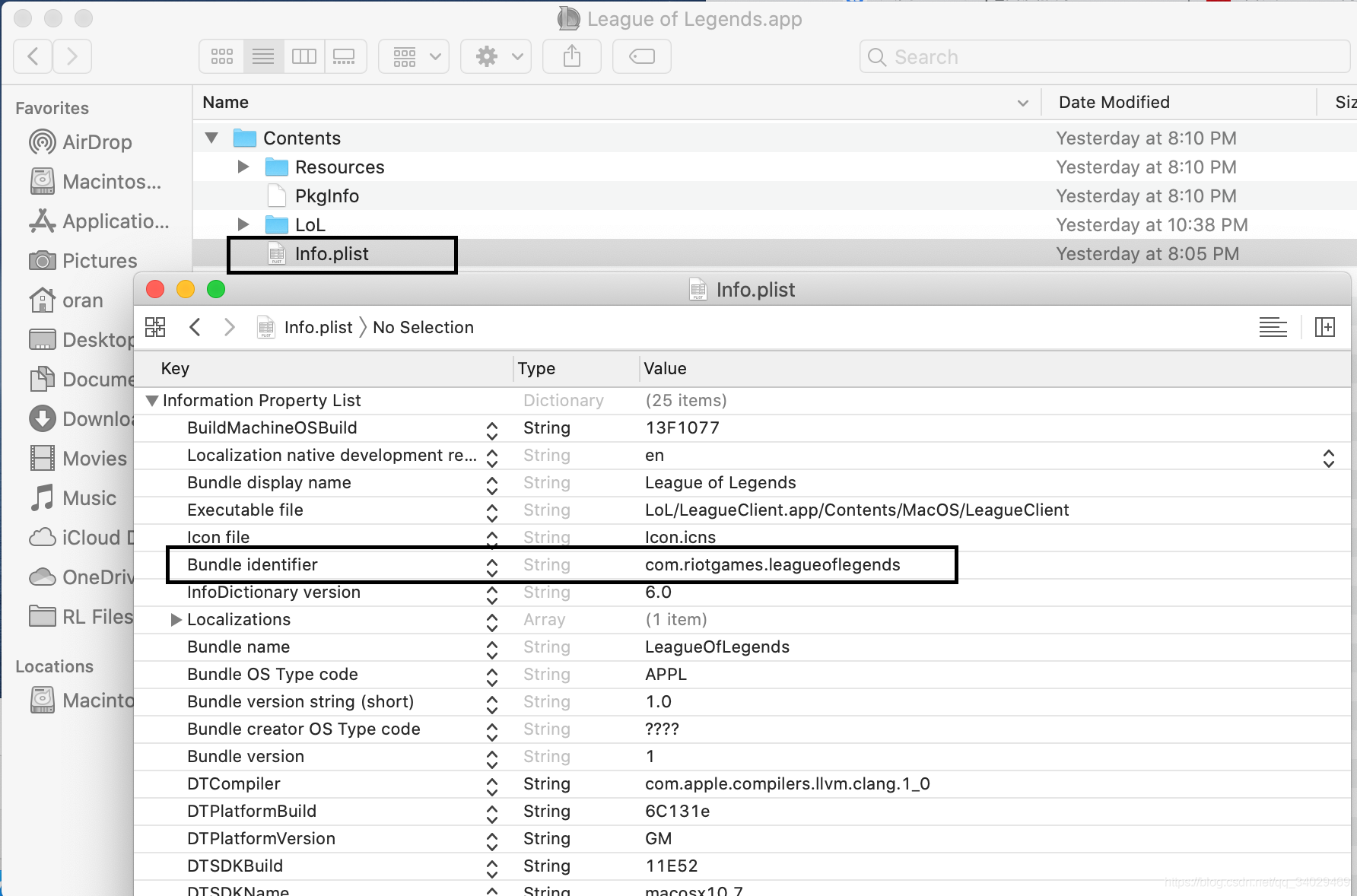Select the DTPlatformBuild key
This screenshot has height=896, width=1357.
click(251, 811)
